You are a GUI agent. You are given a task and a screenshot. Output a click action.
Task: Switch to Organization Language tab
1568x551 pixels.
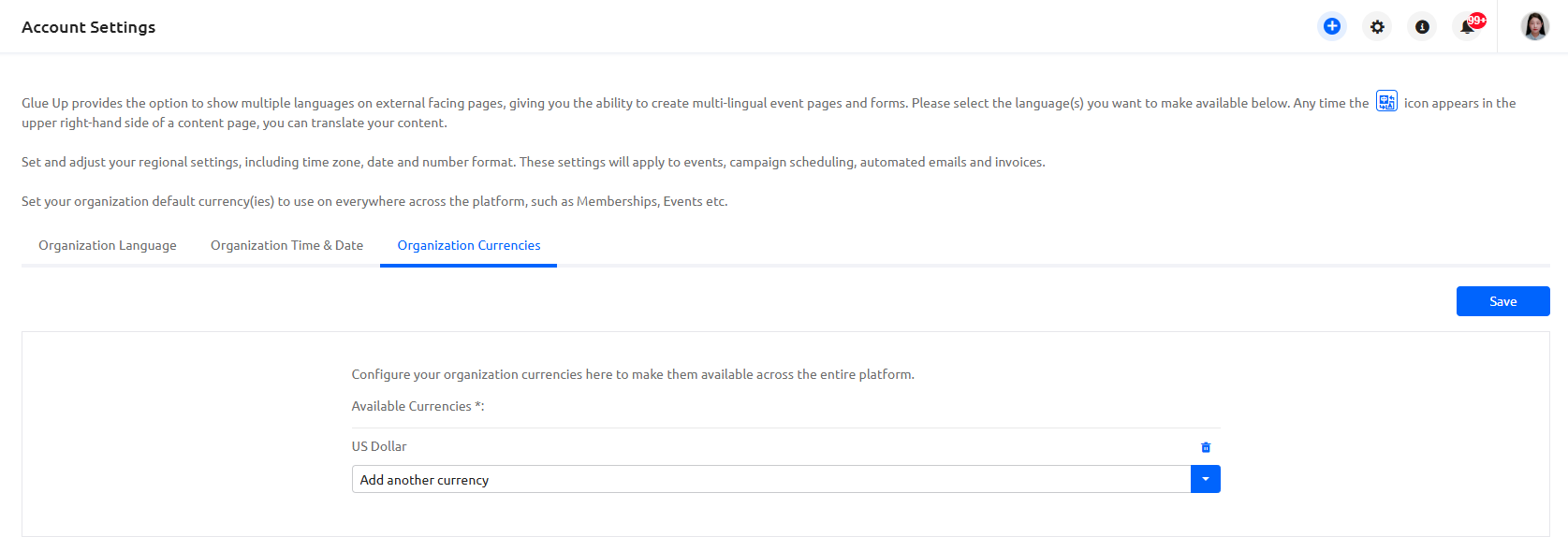(x=108, y=245)
